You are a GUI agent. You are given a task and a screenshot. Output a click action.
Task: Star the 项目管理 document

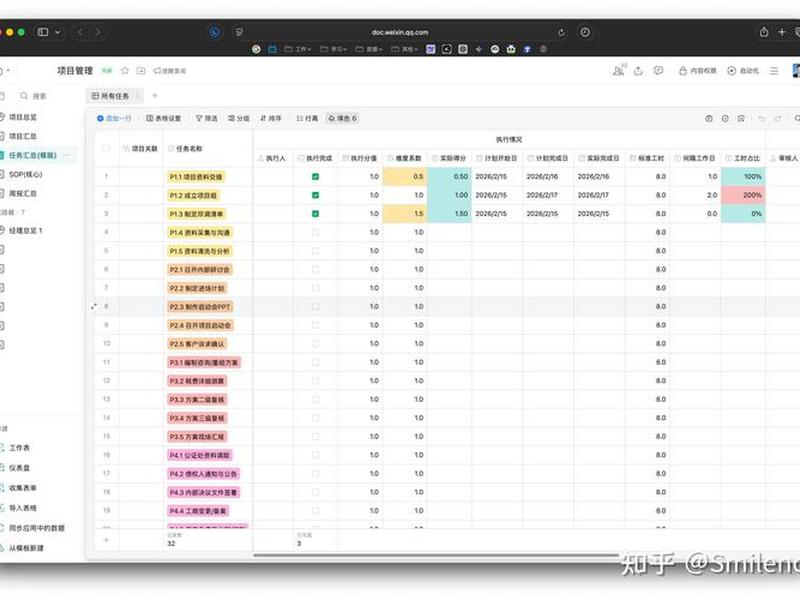pos(125,71)
